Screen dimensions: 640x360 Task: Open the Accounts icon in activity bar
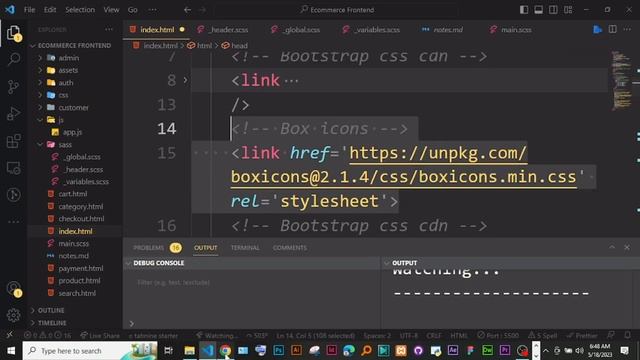pos(13,288)
